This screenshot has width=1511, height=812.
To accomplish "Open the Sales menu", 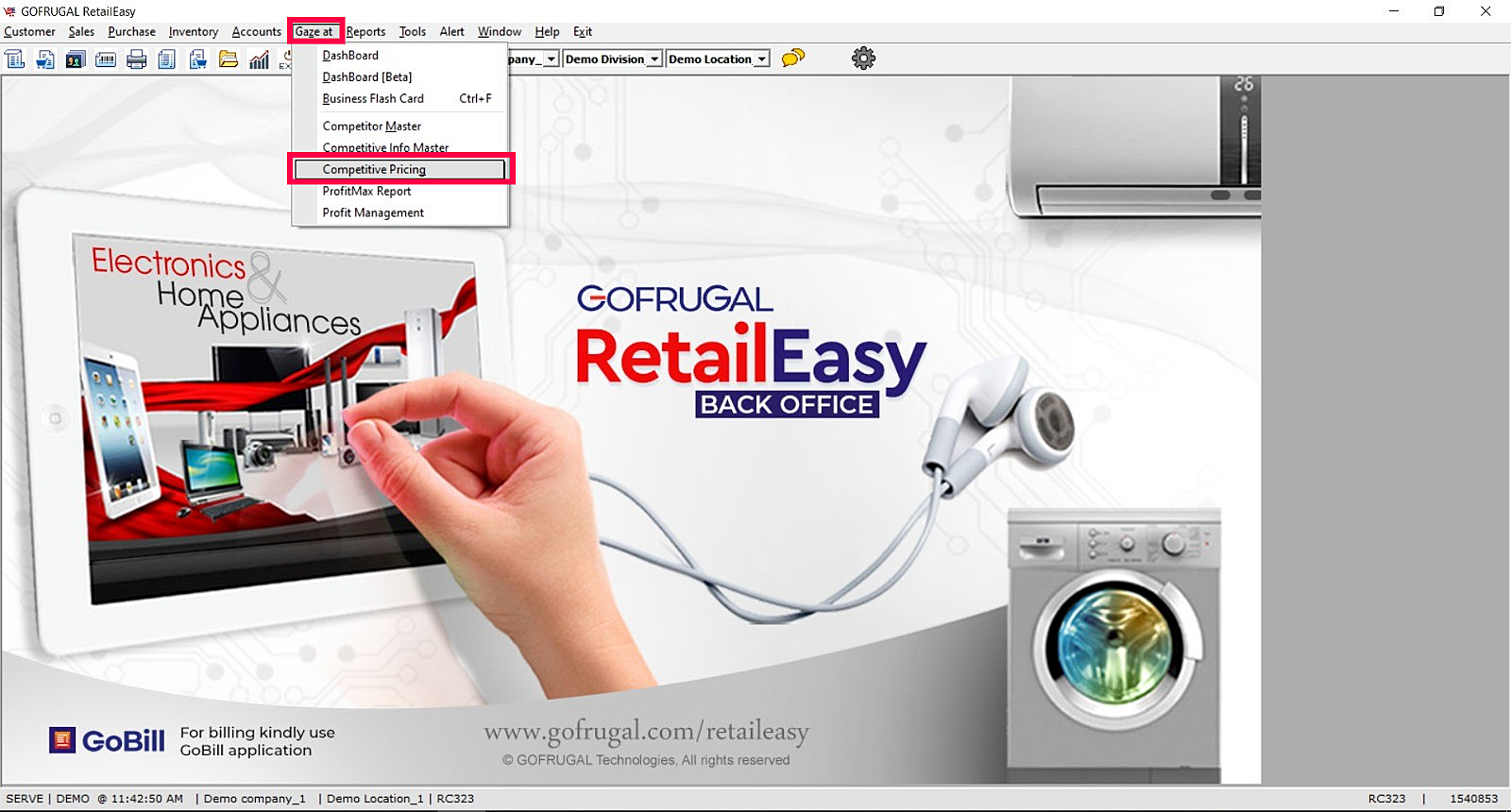I will pyautogui.click(x=81, y=31).
